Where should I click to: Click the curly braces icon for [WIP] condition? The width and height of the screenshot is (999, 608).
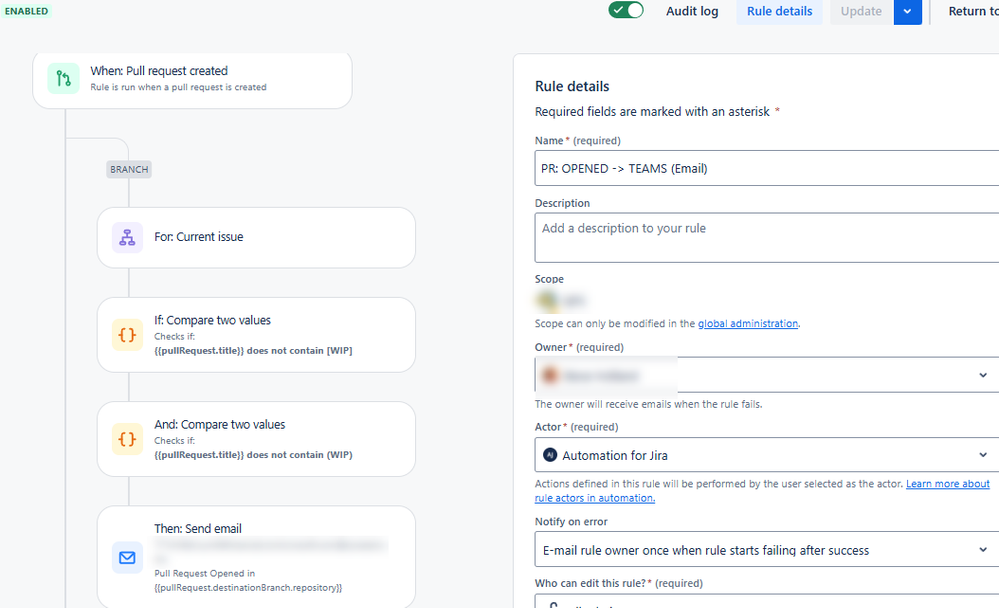(127, 335)
